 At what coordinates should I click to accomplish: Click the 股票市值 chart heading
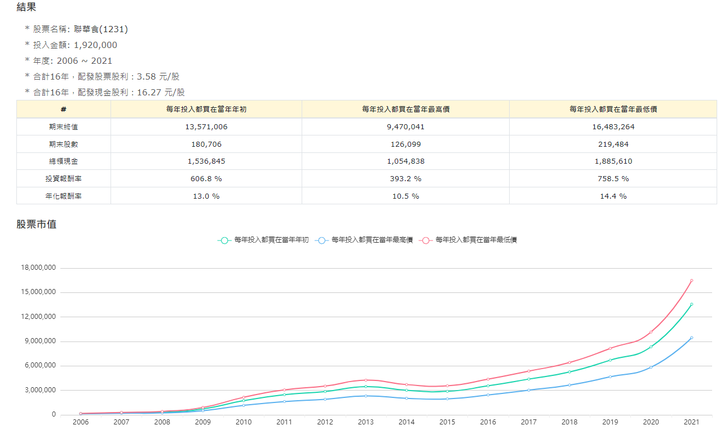click(36, 224)
